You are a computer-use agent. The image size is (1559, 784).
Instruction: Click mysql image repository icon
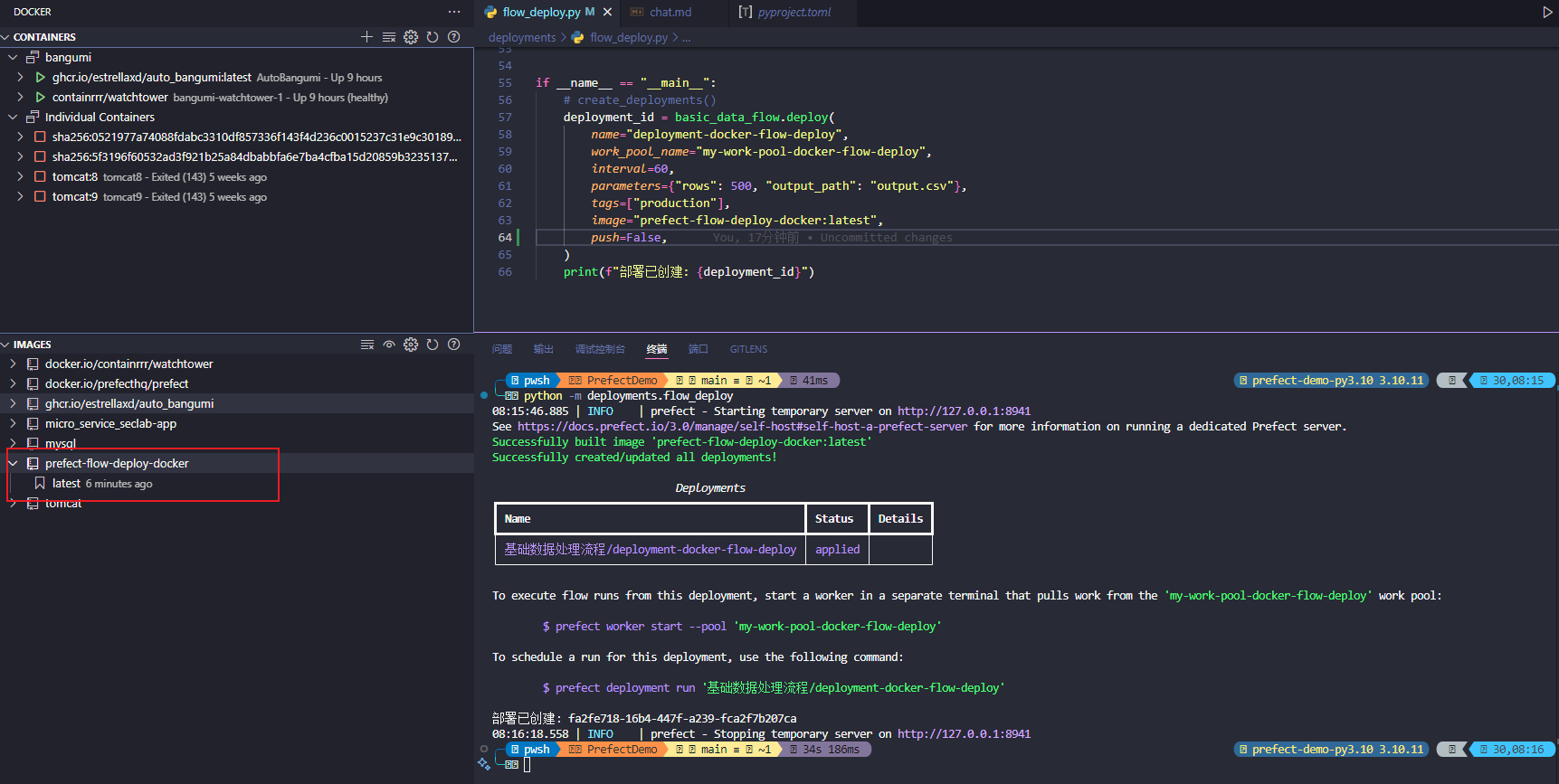(x=33, y=444)
